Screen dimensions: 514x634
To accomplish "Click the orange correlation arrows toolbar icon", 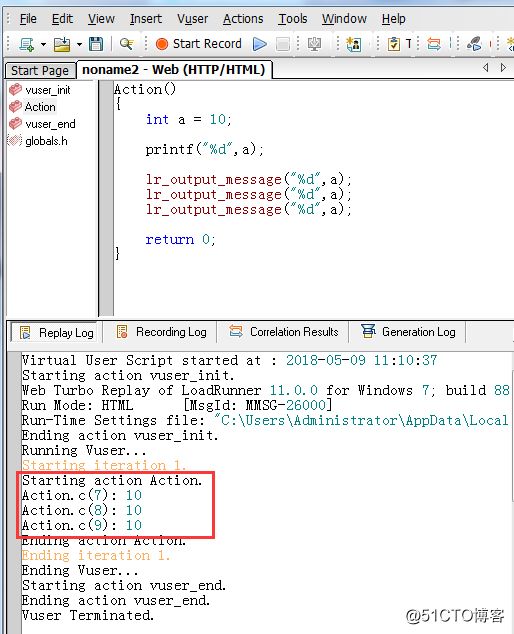I will (x=434, y=44).
